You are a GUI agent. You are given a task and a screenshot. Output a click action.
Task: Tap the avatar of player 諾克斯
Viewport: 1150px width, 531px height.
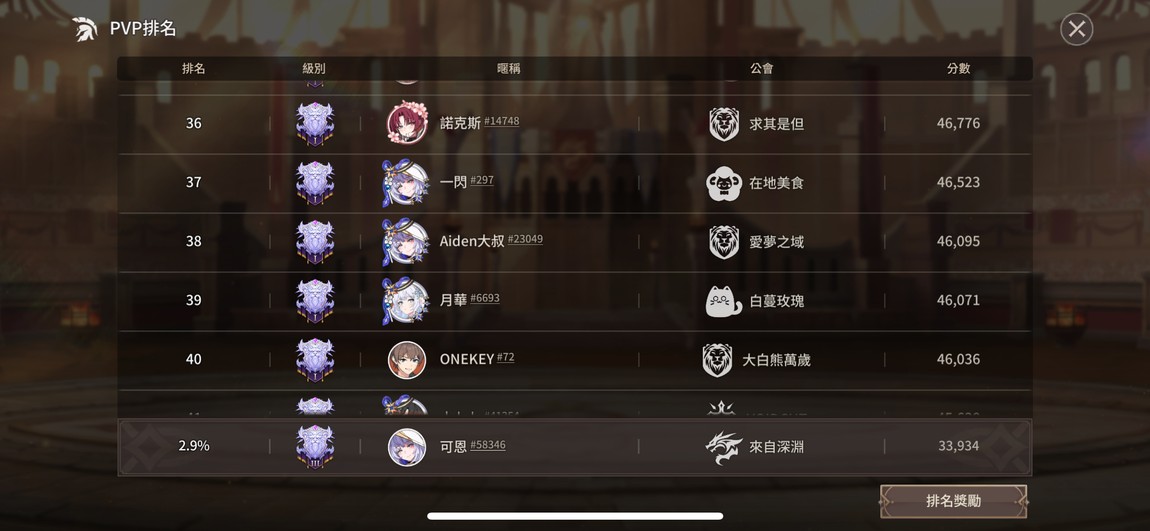pyautogui.click(x=406, y=123)
